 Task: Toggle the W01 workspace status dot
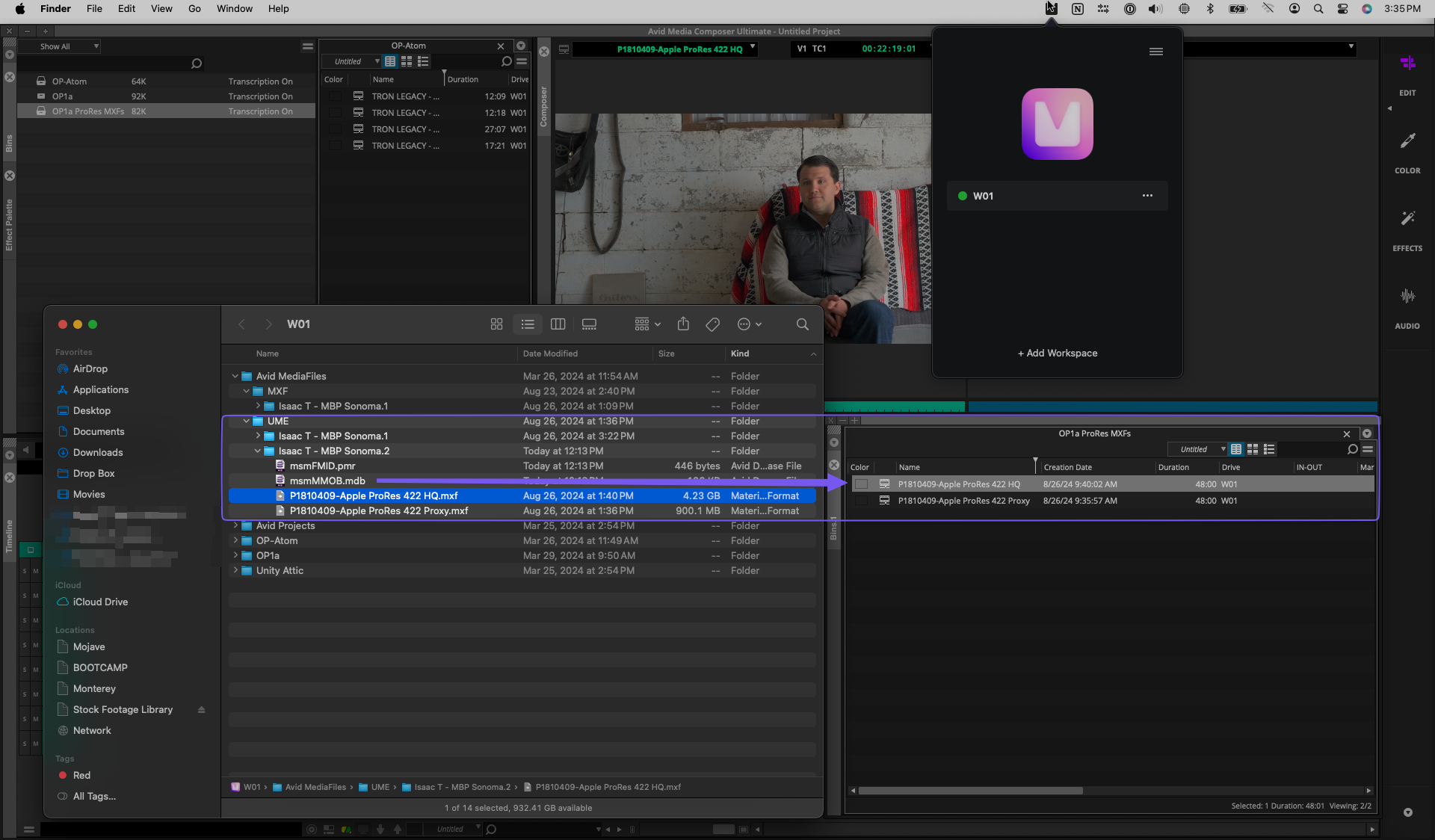click(963, 196)
